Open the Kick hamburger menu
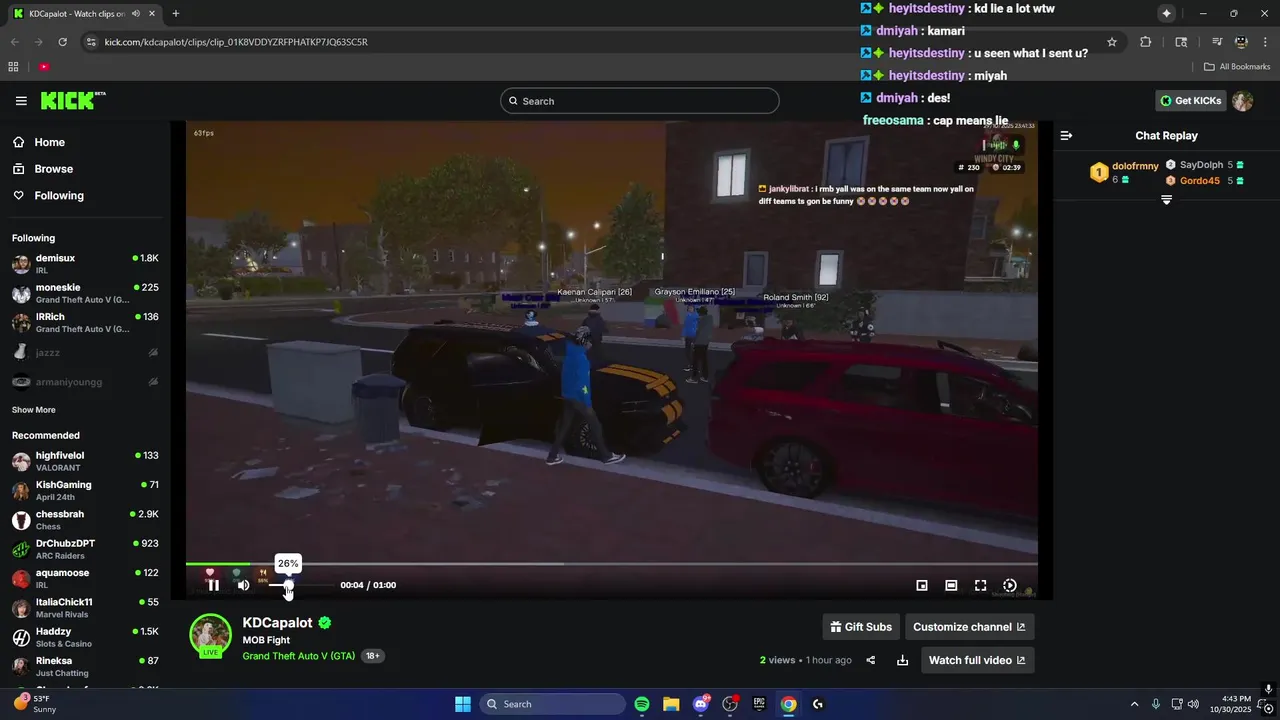The image size is (1280, 720). [x=21, y=101]
